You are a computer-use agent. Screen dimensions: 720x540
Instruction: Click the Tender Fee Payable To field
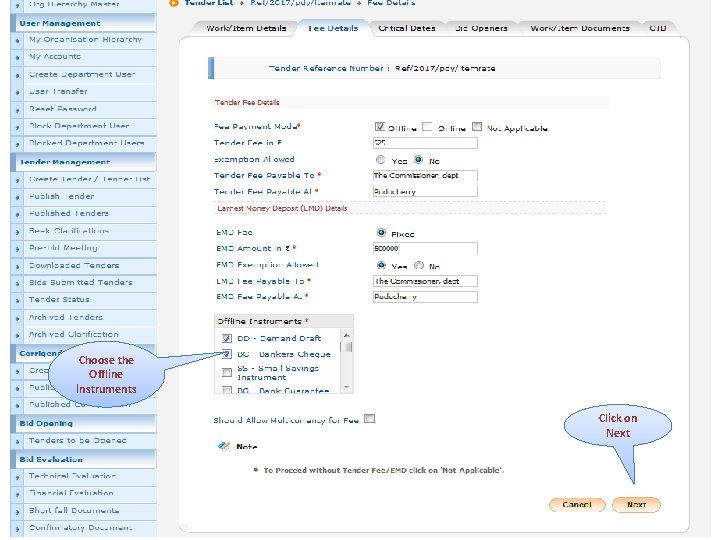click(425, 175)
